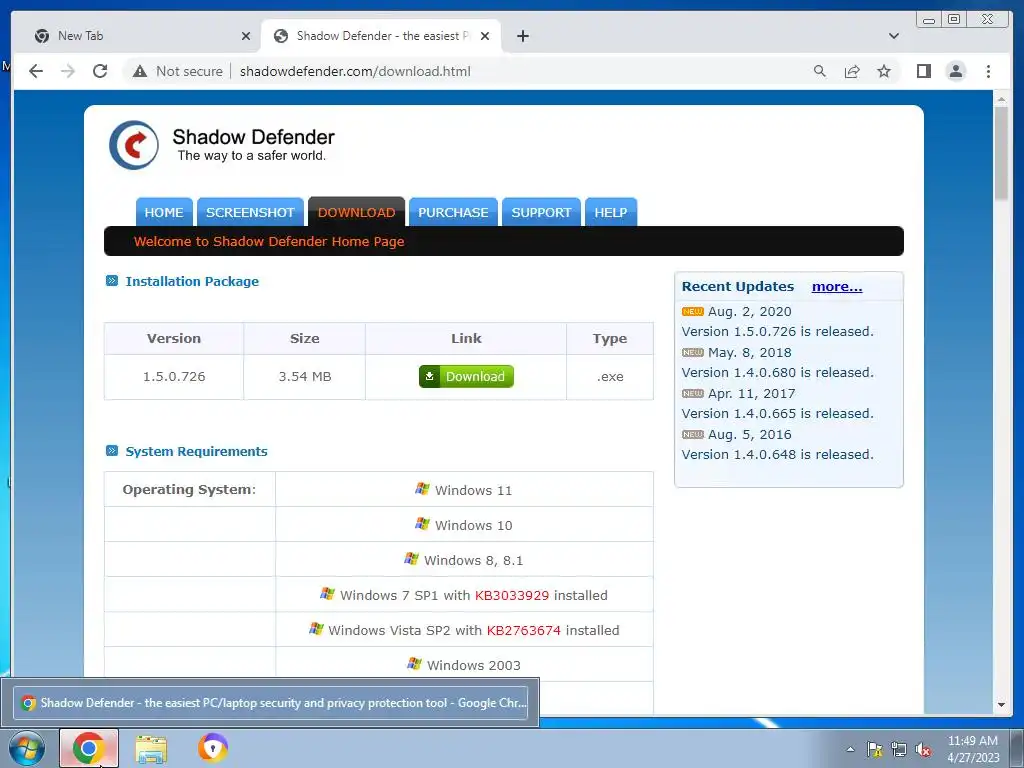Open the KB2763674 link

524,630
